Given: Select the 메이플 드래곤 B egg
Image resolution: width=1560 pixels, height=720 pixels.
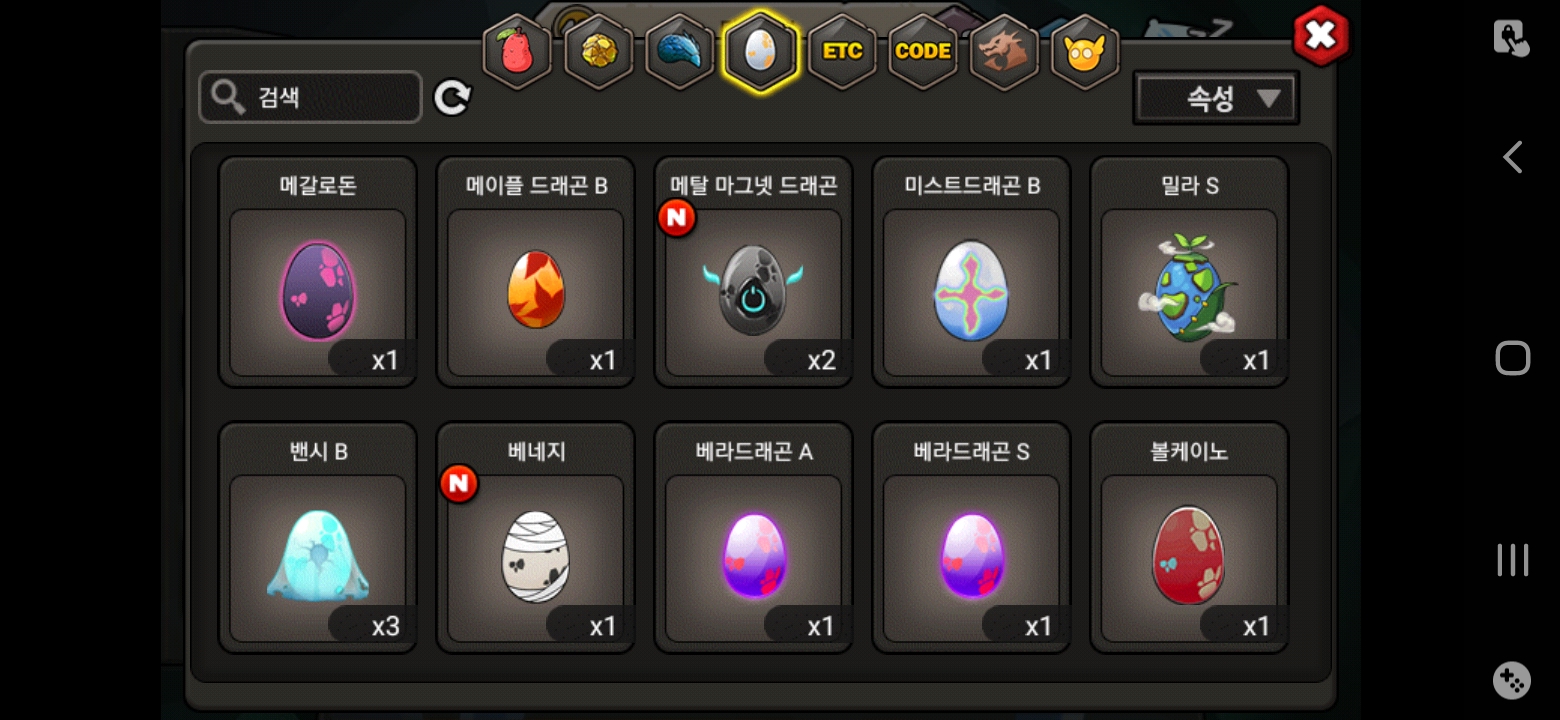Looking at the screenshot, I should coord(536,272).
